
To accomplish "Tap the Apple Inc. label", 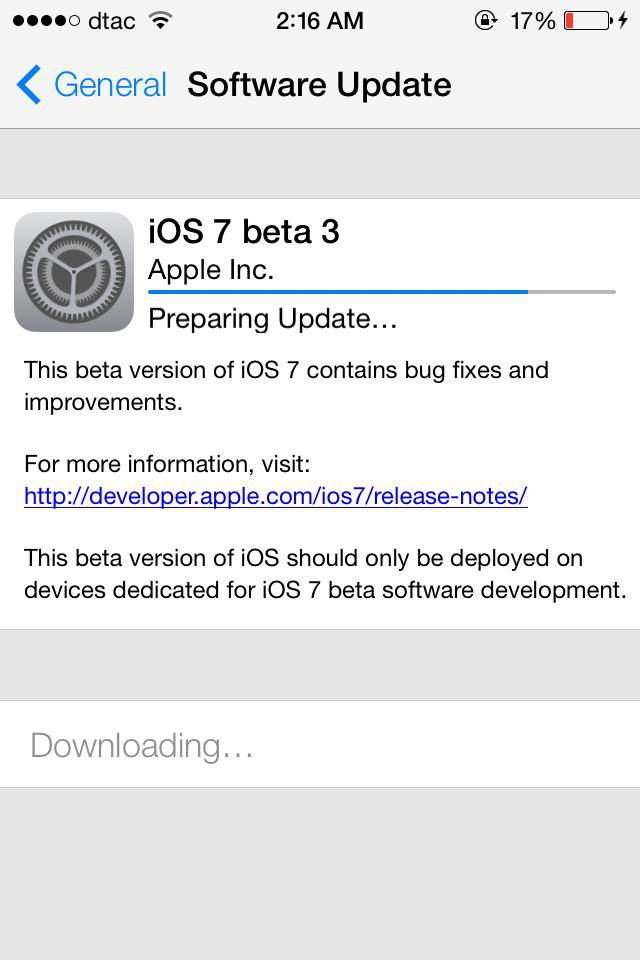I will (211, 270).
